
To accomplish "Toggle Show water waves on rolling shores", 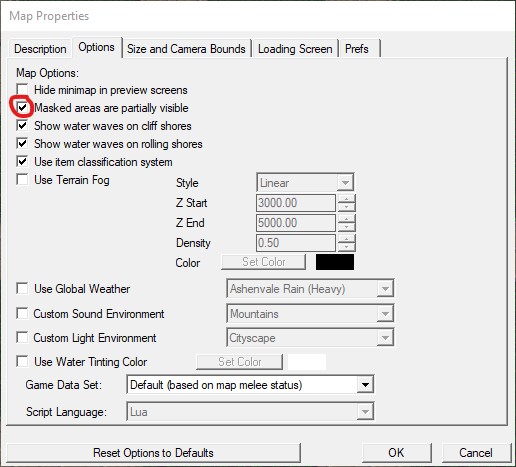I will 22,144.
